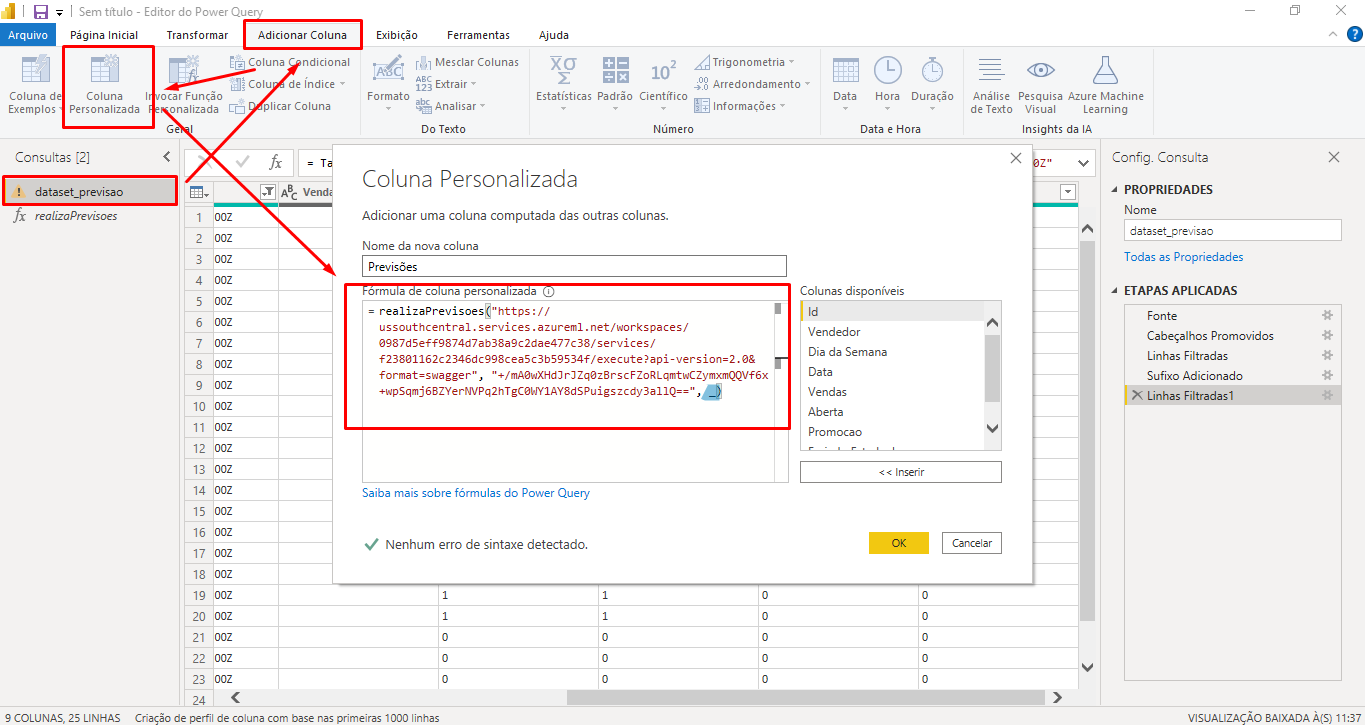This screenshot has height=725, width=1365.
Task: Click the Nome da nova coluna field
Action: pyautogui.click(x=574, y=267)
